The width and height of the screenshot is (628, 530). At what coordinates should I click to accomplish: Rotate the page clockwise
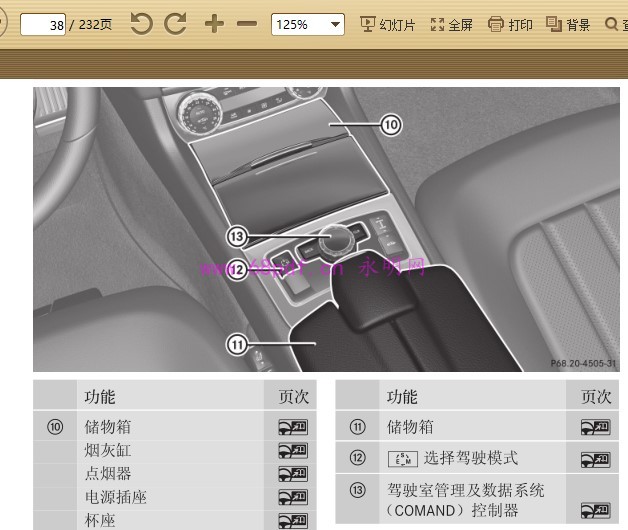pyautogui.click(x=175, y=24)
